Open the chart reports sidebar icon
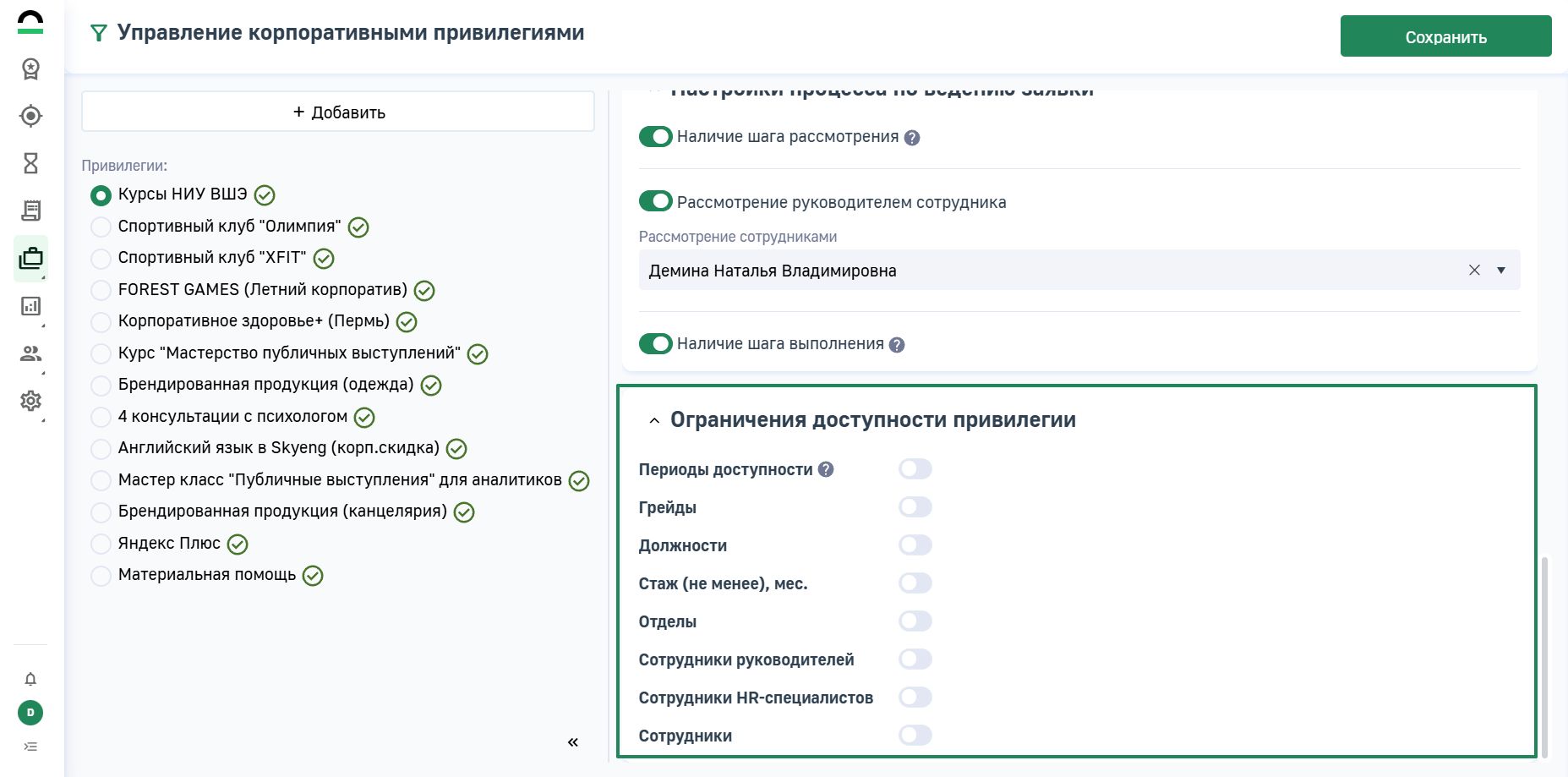Image resolution: width=1568 pixels, height=777 pixels. click(x=30, y=306)
